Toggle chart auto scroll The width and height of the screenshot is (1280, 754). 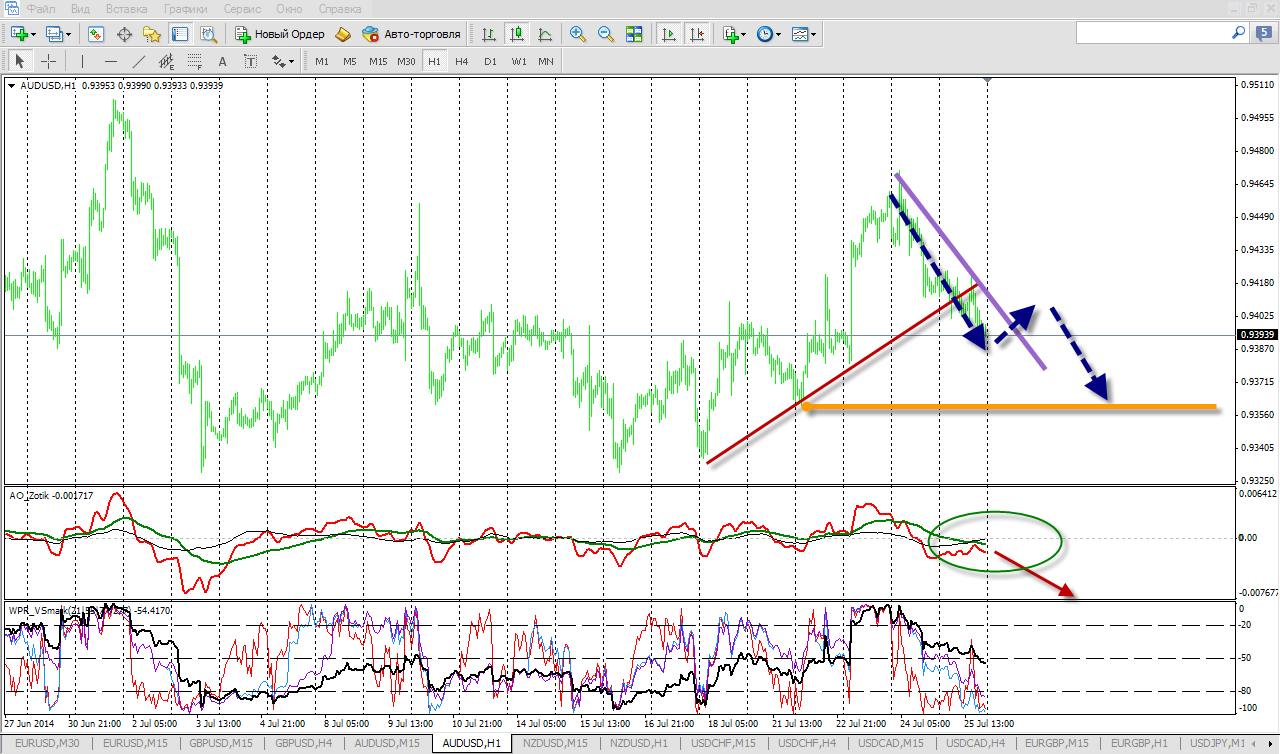click(669, 34)
